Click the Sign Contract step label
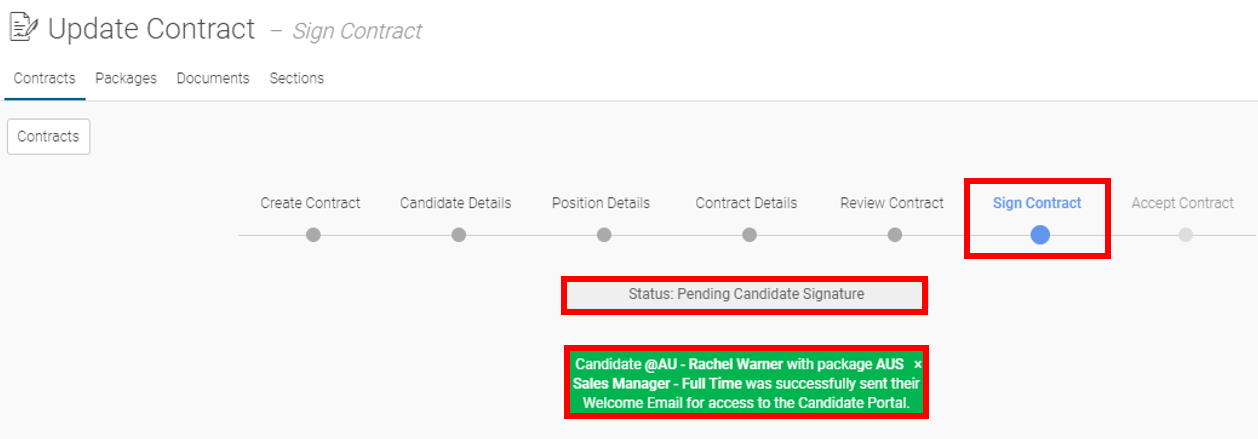1258x439 pixels. click(1037, 203)
